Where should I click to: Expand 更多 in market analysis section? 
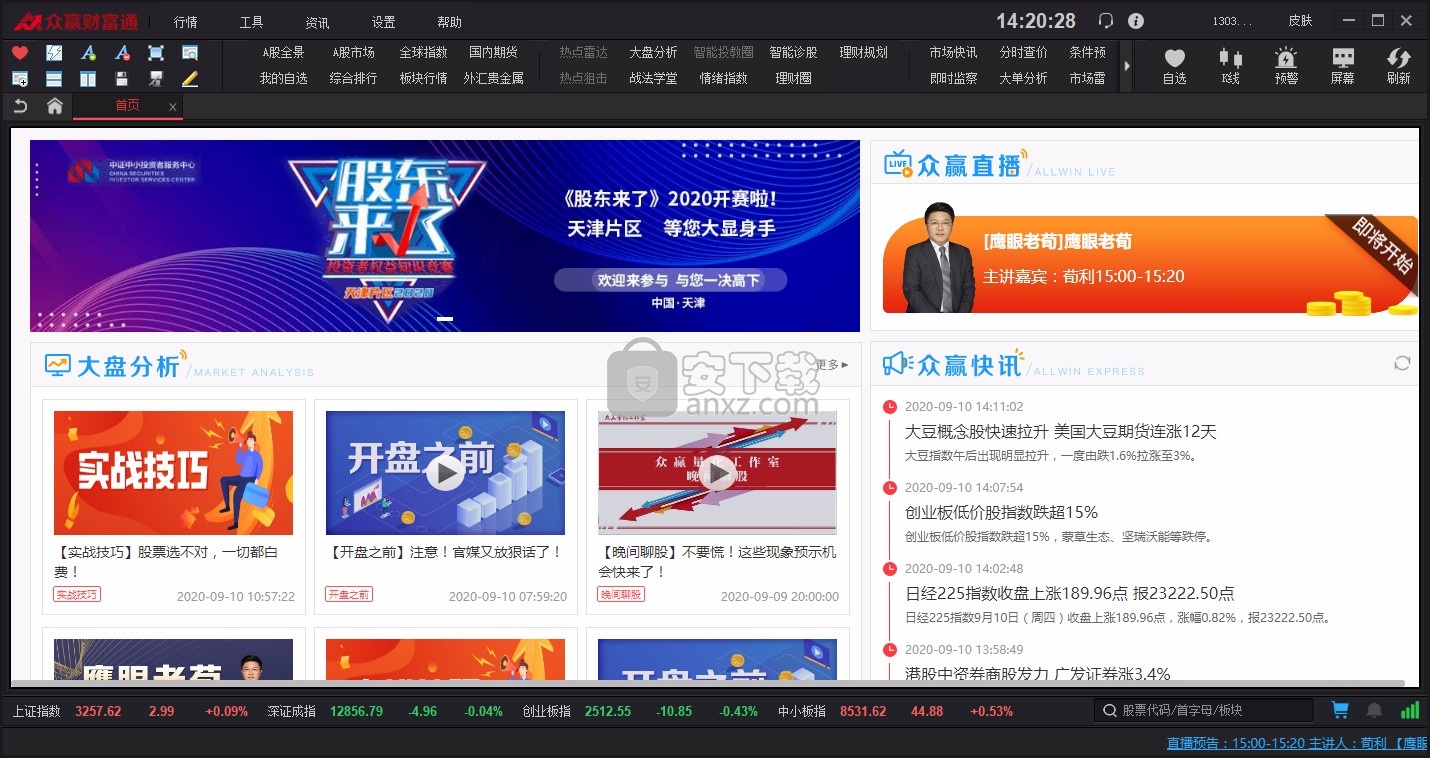pos(832,365)
